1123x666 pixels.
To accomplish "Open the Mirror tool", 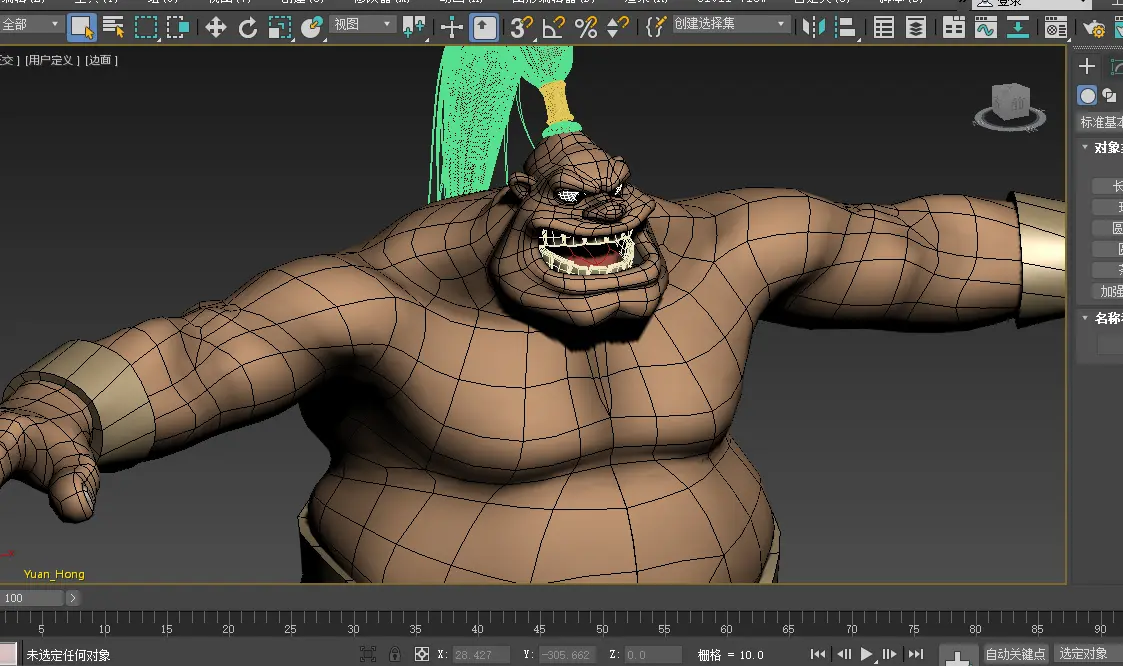I will pyautogui.click(x=815, y=27).
